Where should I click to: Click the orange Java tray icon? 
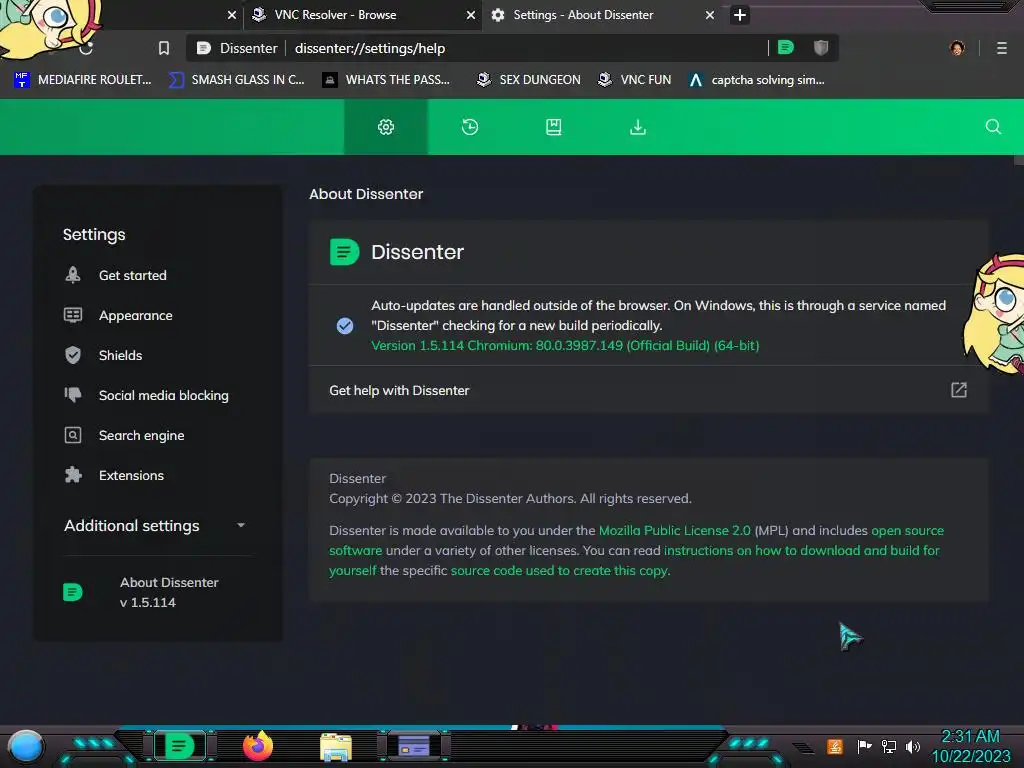pyautogui.click(x=835, y=746)
